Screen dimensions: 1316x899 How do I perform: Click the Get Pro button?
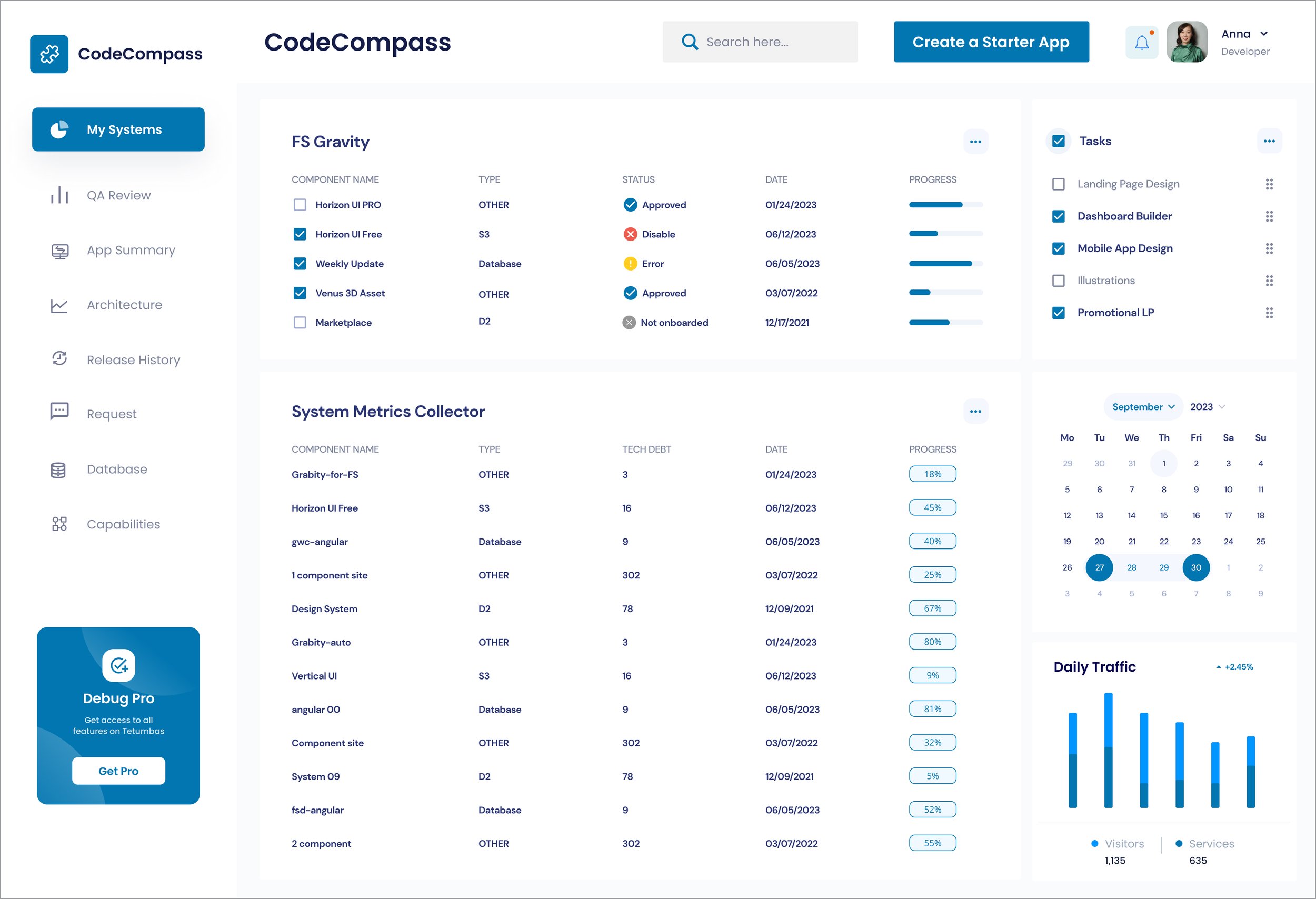tap(118, 771)
